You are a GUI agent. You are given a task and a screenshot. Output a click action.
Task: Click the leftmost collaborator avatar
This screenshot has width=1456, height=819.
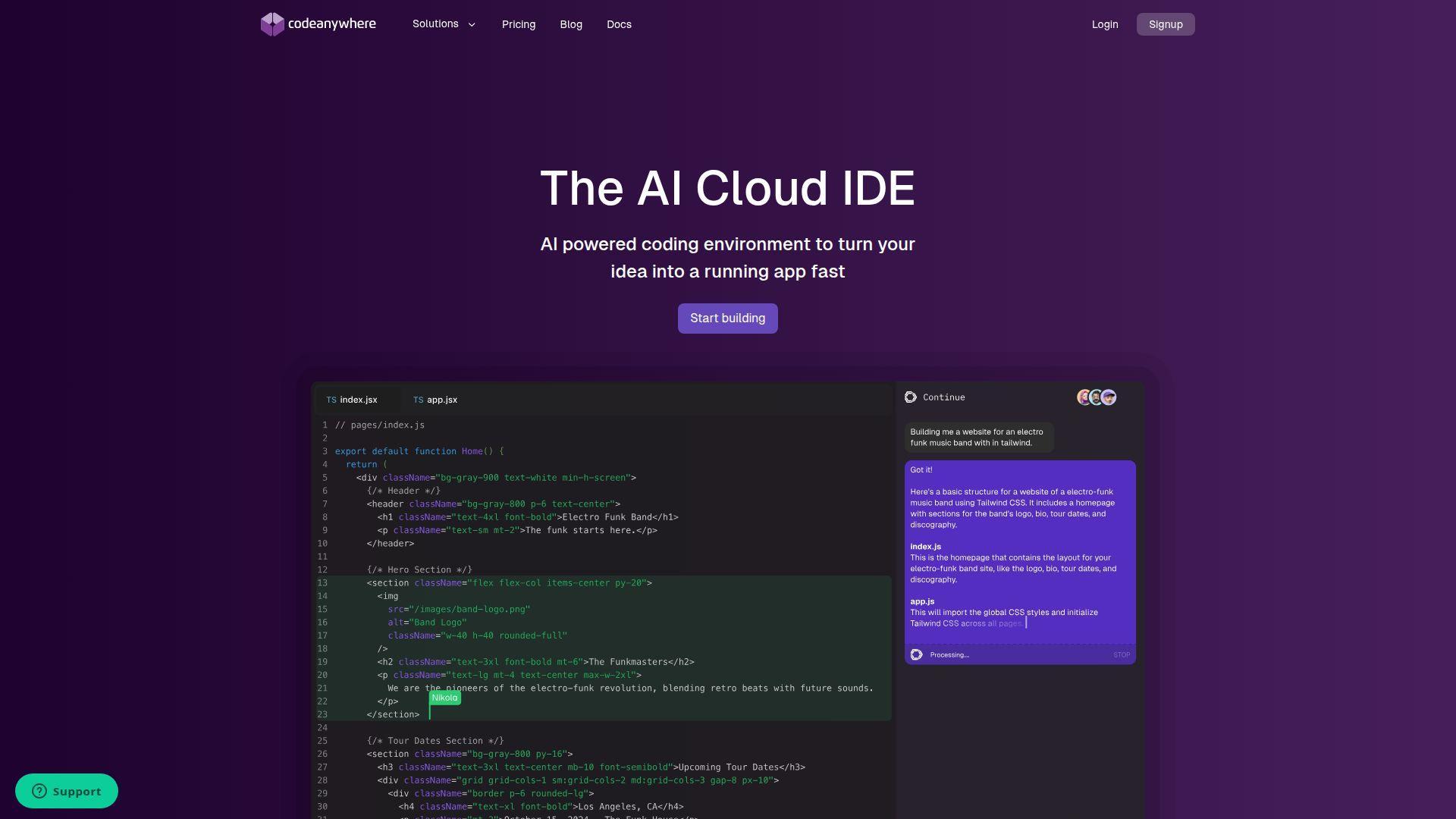click(x=1083, y=397)
